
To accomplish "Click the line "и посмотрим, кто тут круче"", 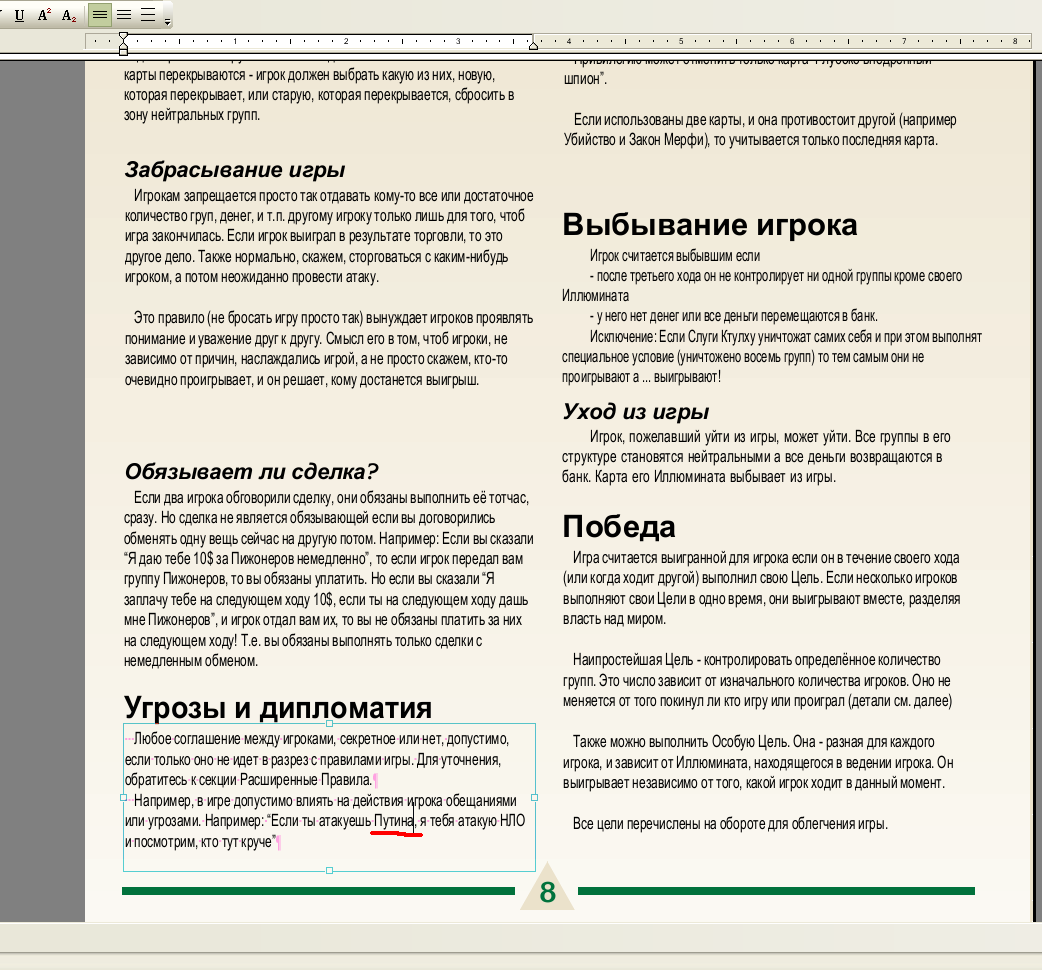I will tap(199, 842).
